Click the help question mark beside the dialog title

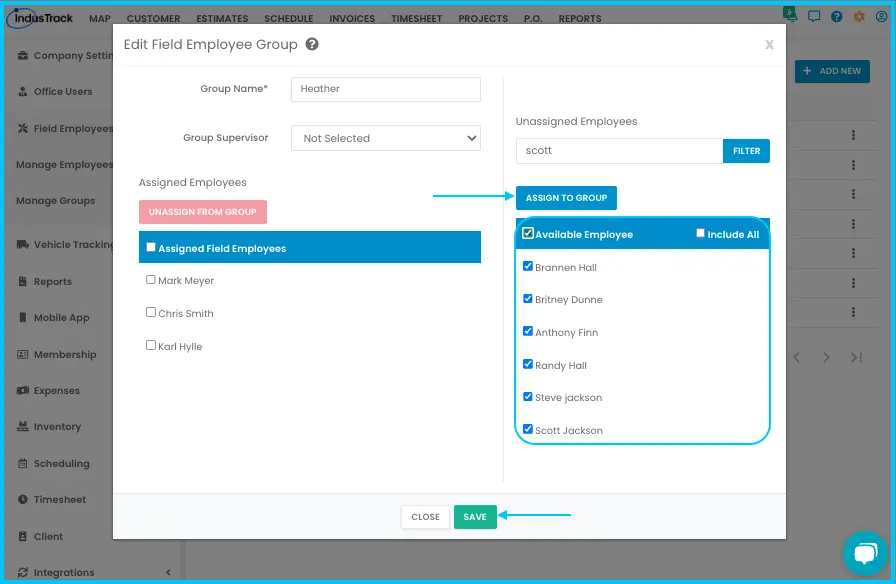[311, 44]
